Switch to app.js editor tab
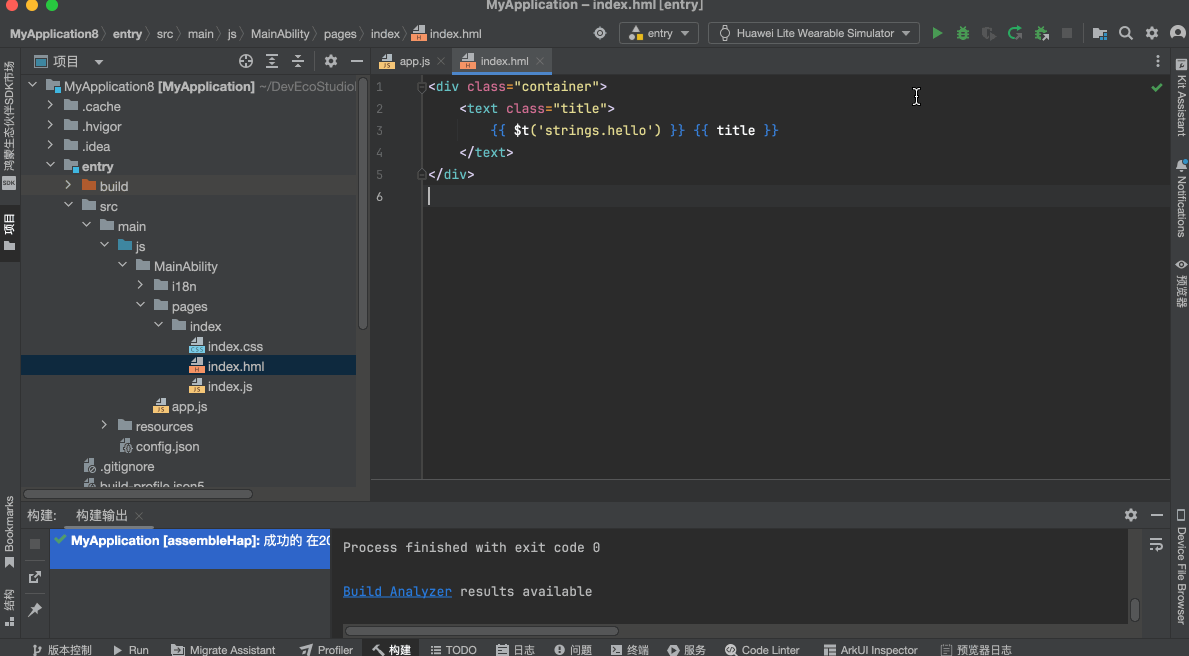 coord(414,61)
